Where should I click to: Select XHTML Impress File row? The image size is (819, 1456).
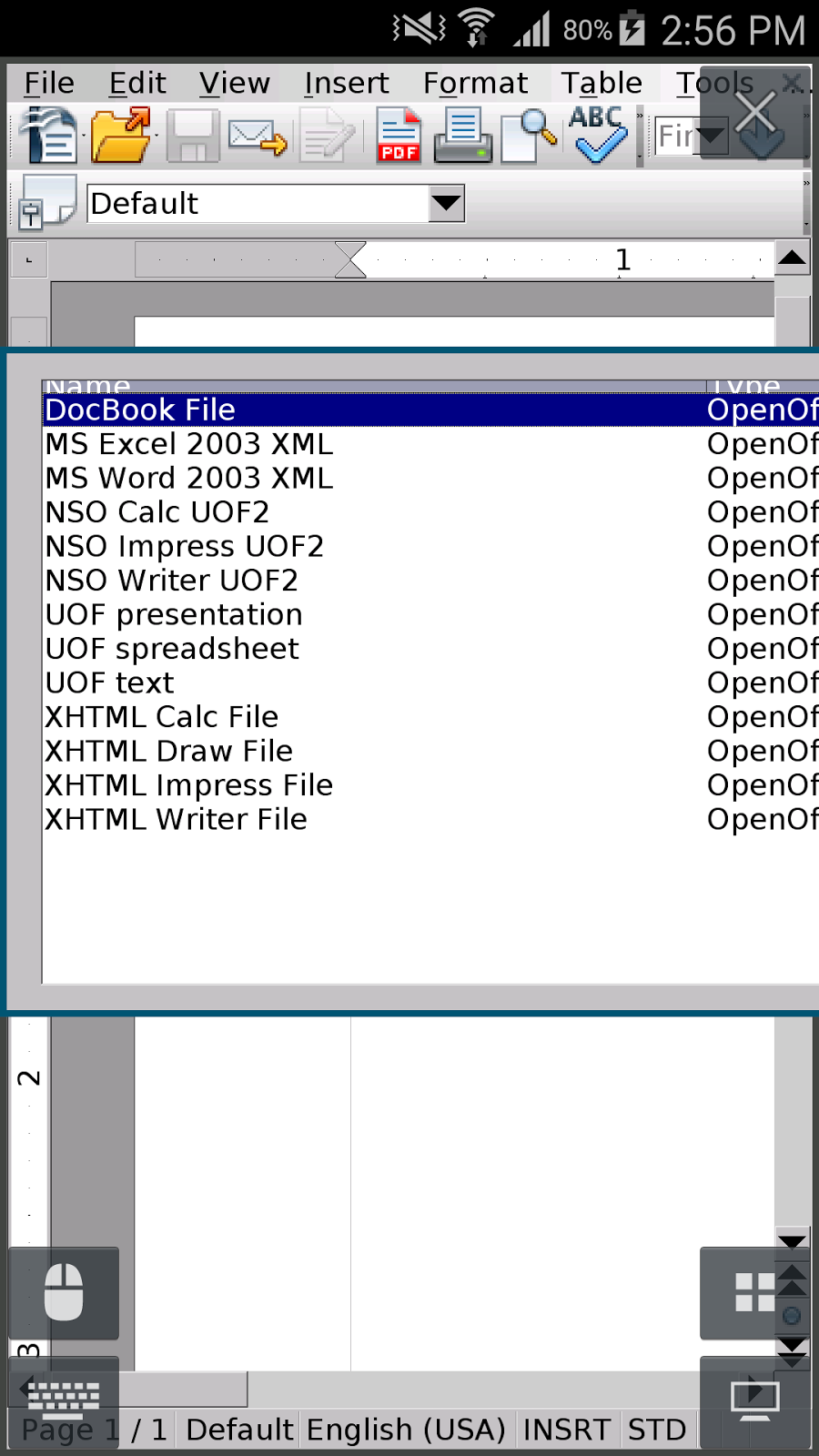(x=430, y=785)
